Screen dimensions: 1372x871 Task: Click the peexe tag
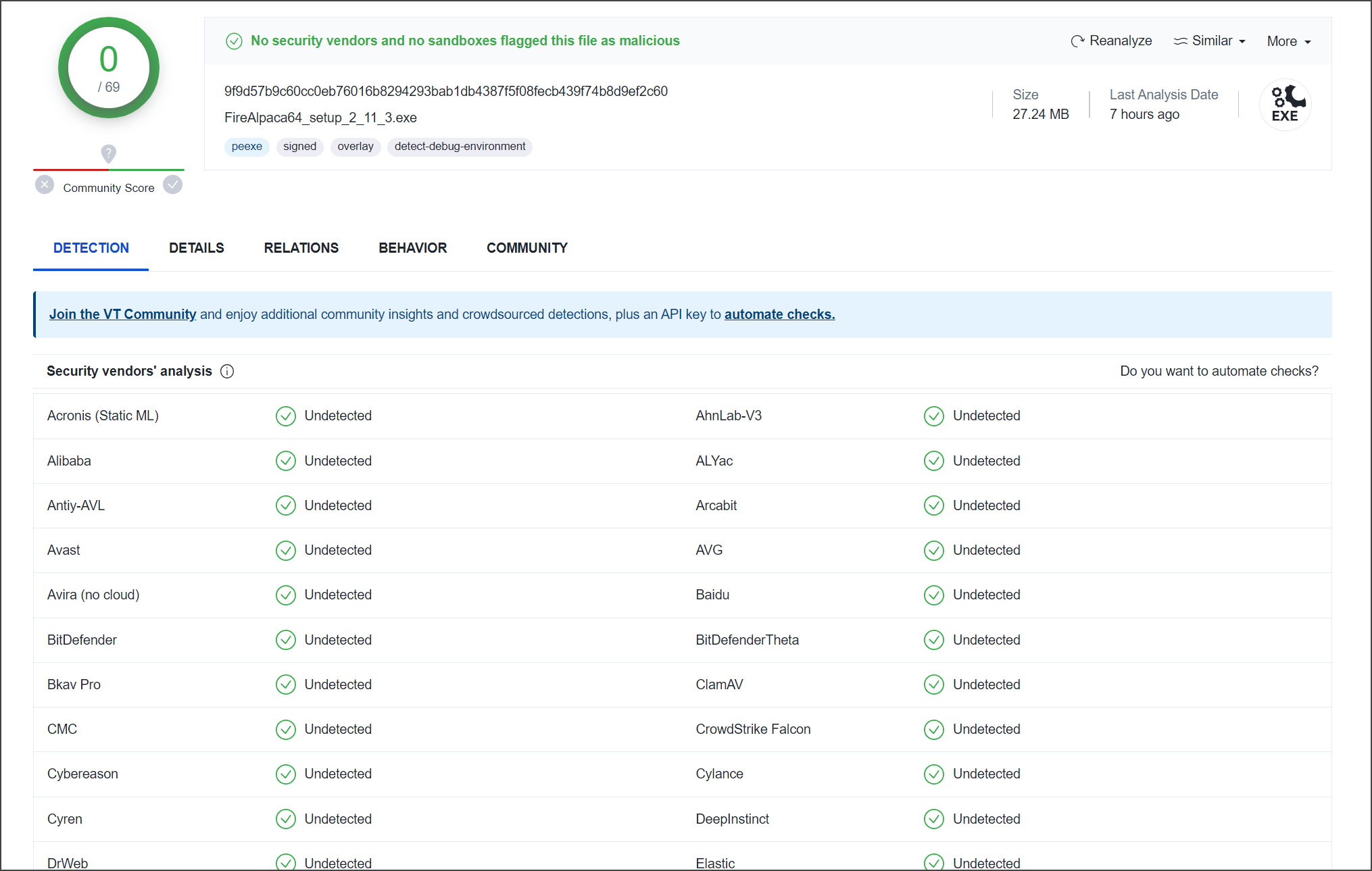[x=247, y=147]
